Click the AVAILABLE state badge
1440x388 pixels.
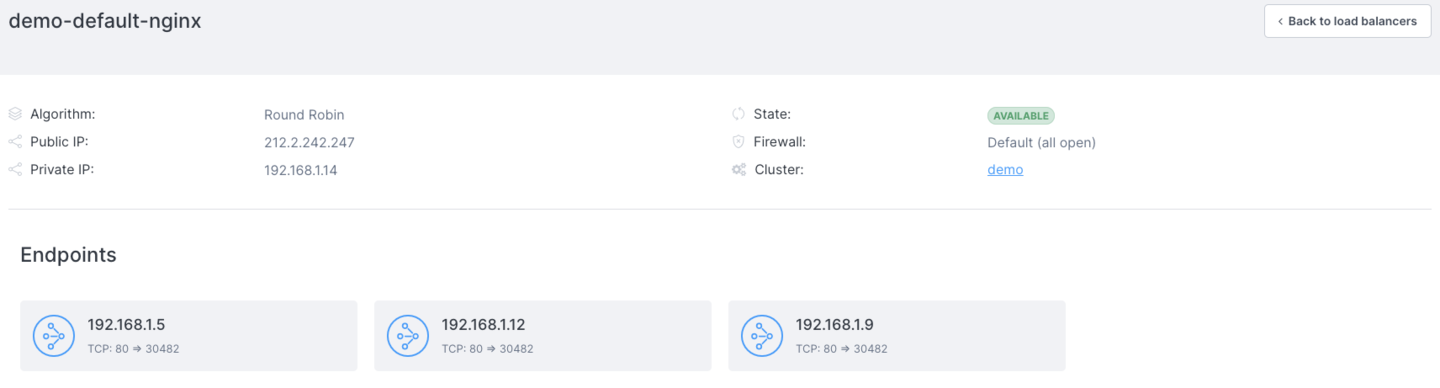[1021, 115]
